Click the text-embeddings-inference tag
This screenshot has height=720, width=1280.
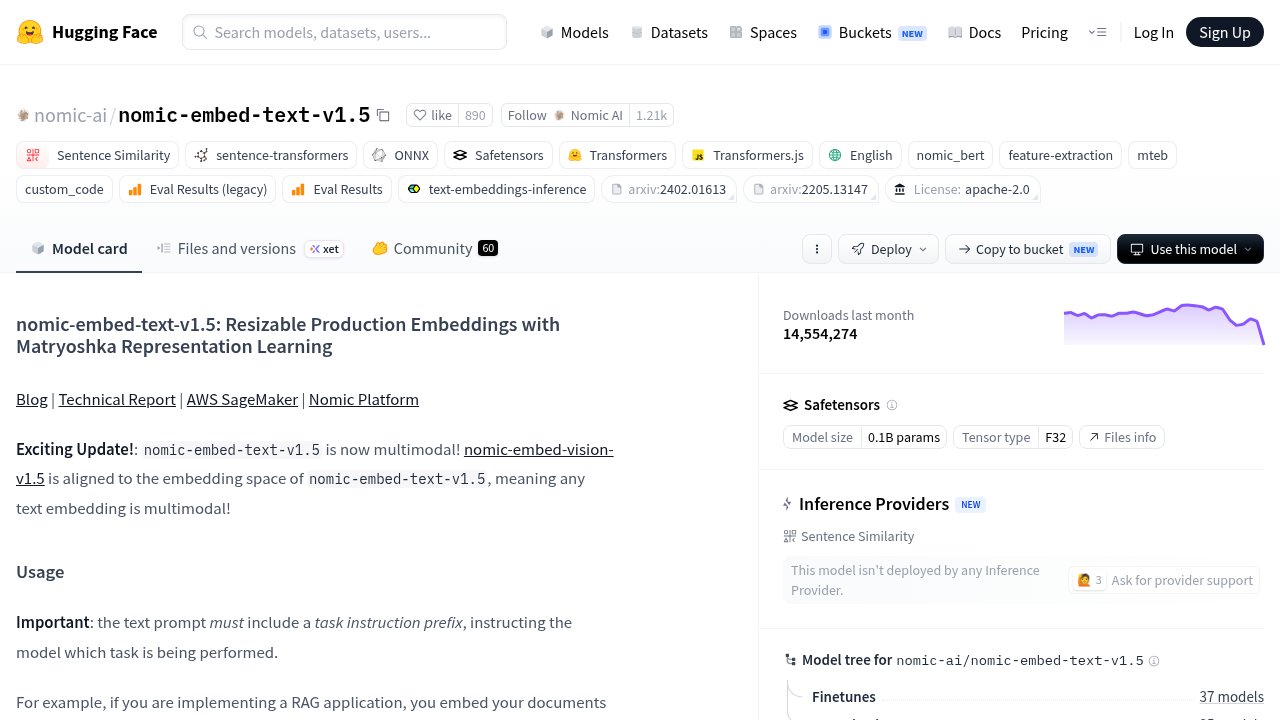[496, 189]
